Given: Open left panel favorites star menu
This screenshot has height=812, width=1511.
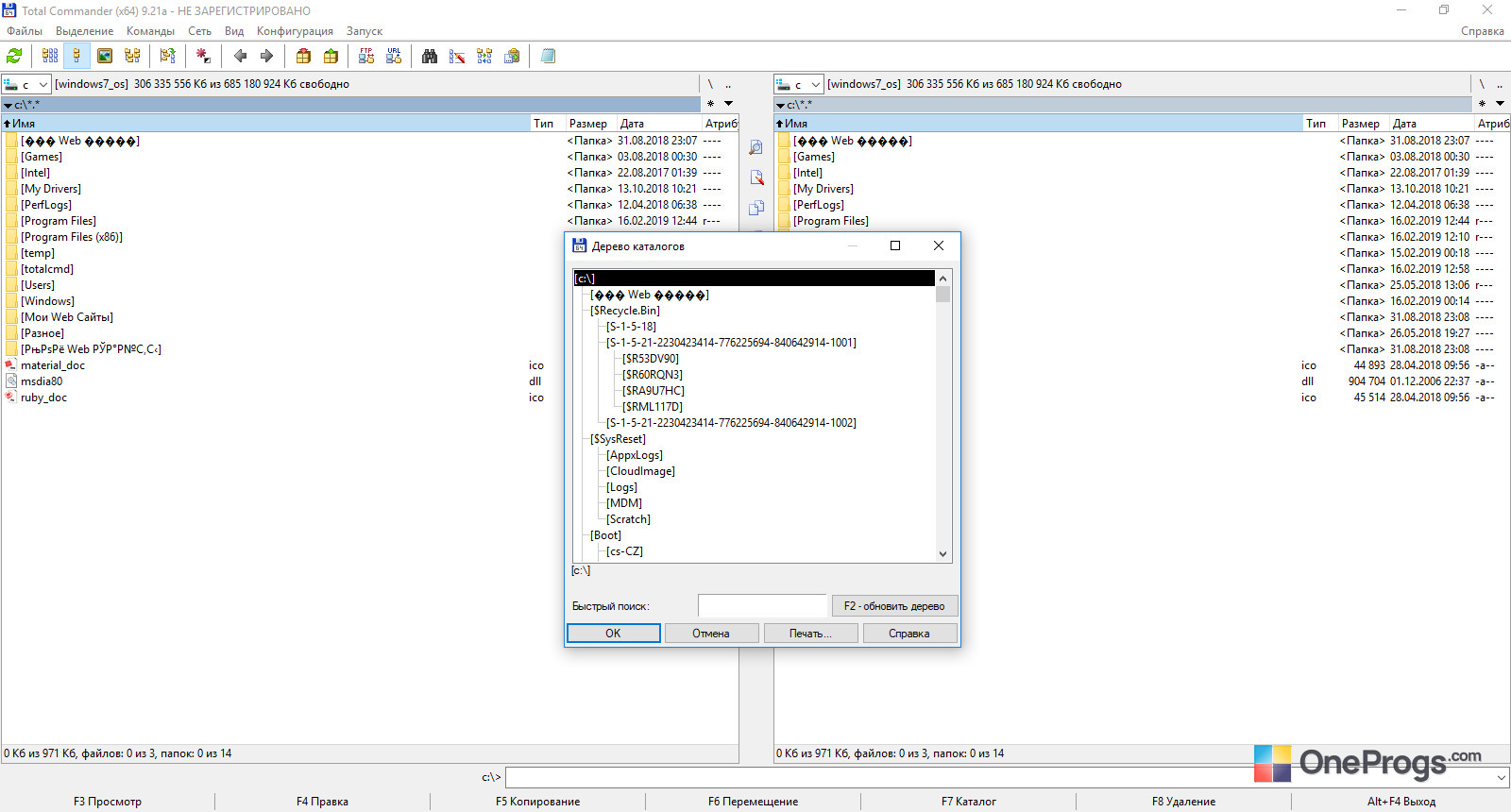Looking at the screenshot, I should click(x=710, y=103).
